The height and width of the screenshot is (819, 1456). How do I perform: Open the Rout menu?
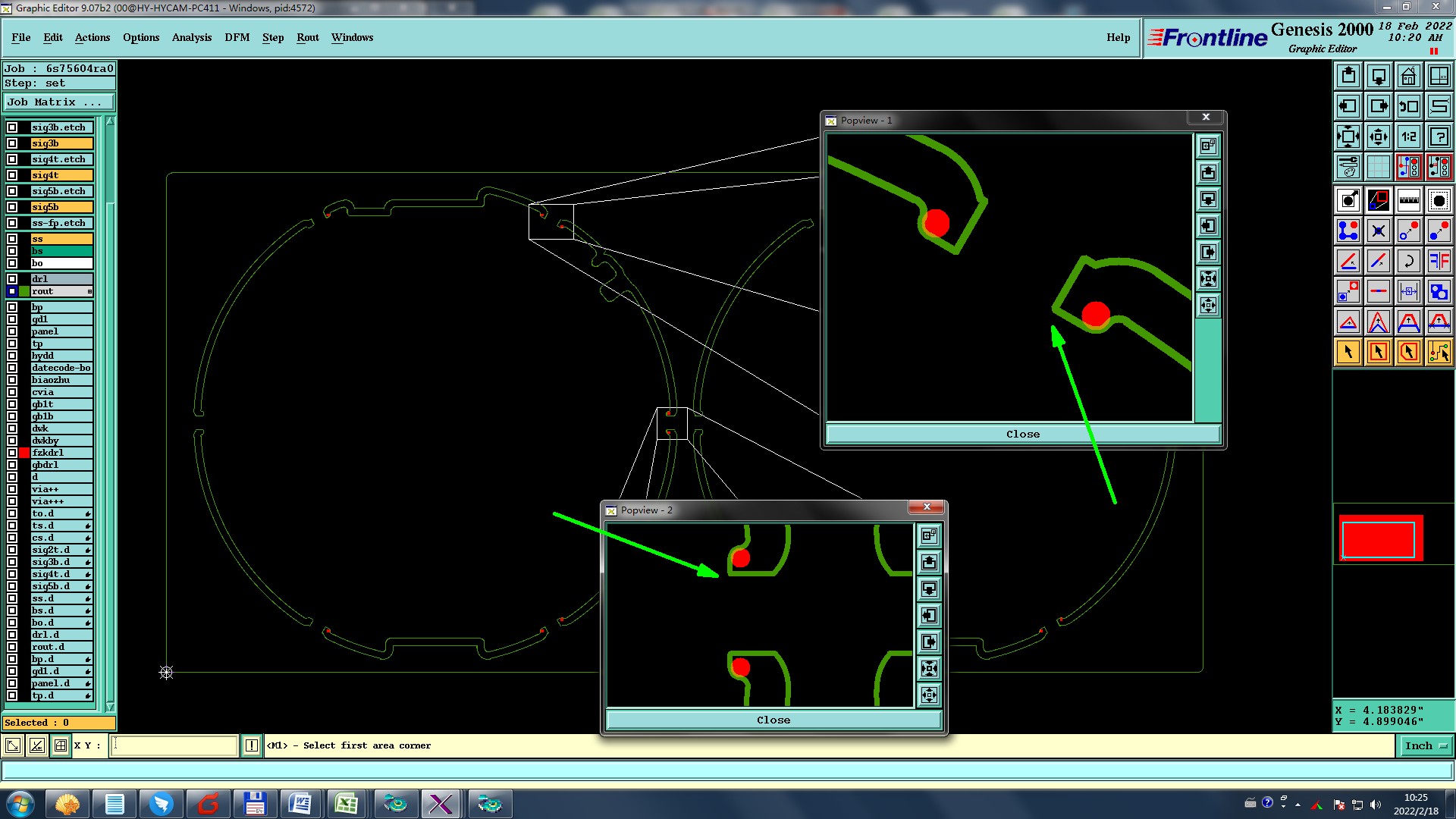coord(308,37)
